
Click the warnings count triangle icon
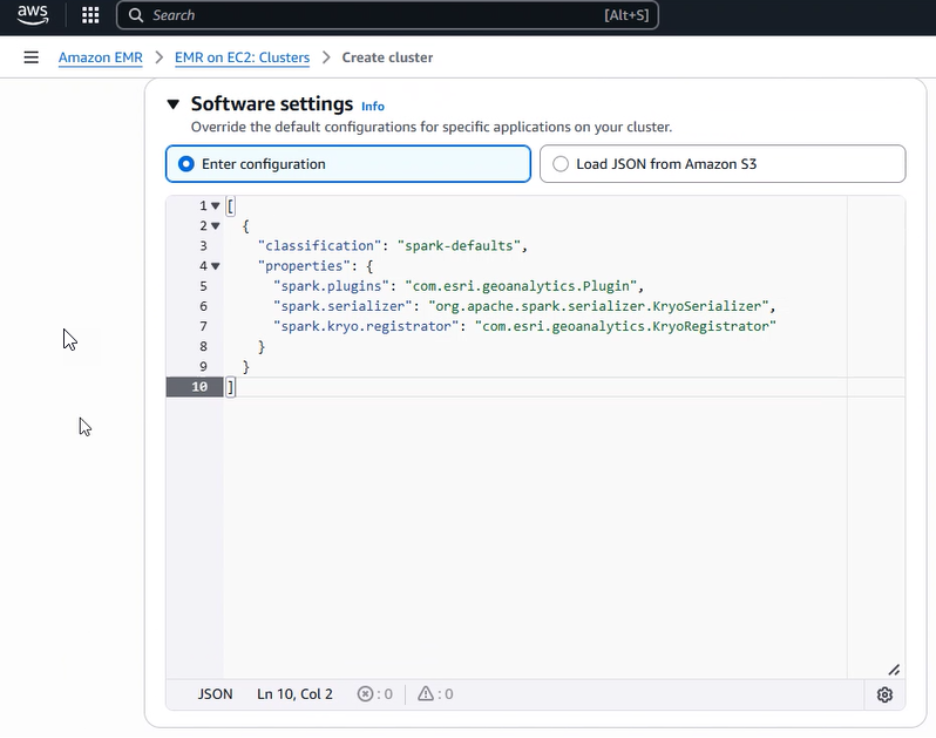click(426, 694)
